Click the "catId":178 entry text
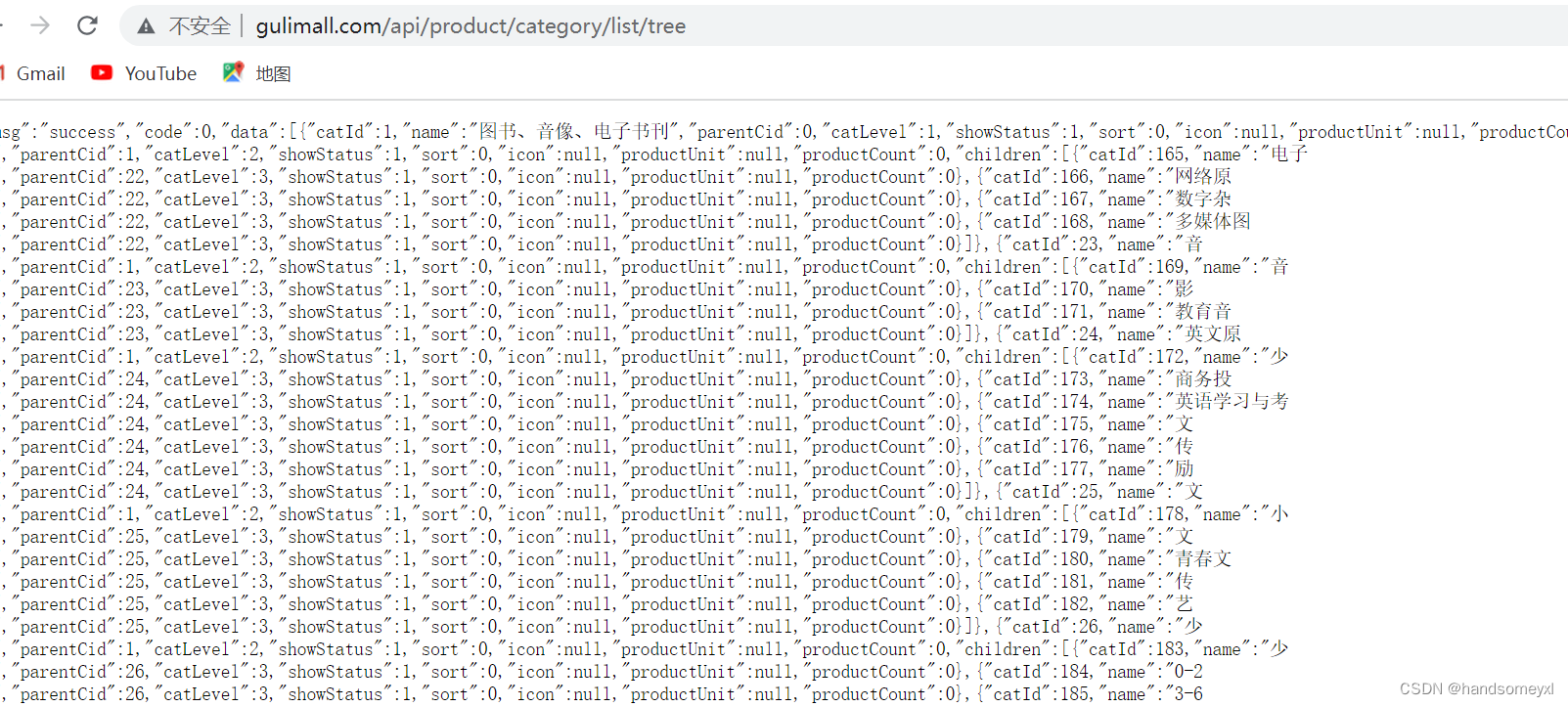 (1131, 514)
